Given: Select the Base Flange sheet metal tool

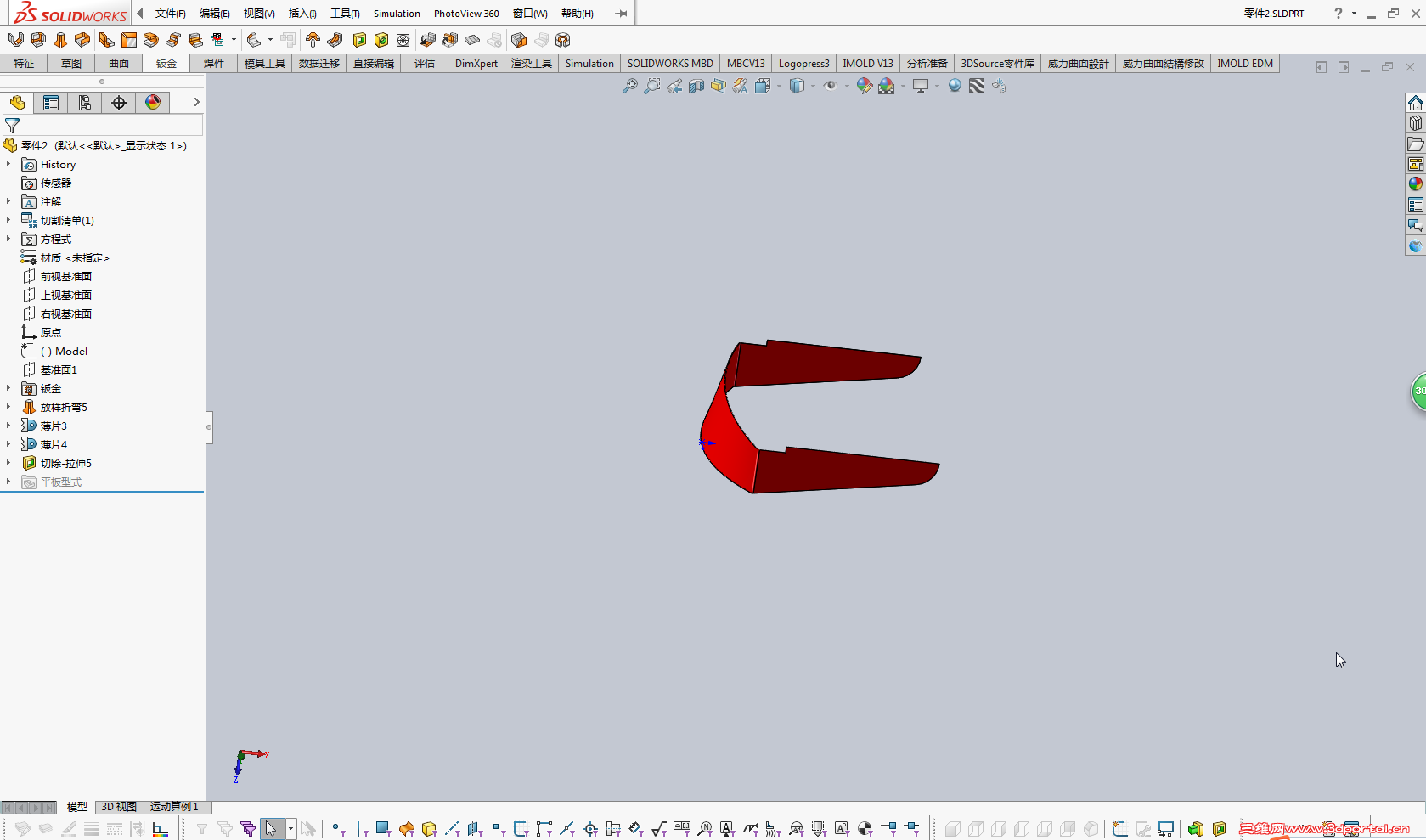Looking at the screenshot, I should (16, 40).
